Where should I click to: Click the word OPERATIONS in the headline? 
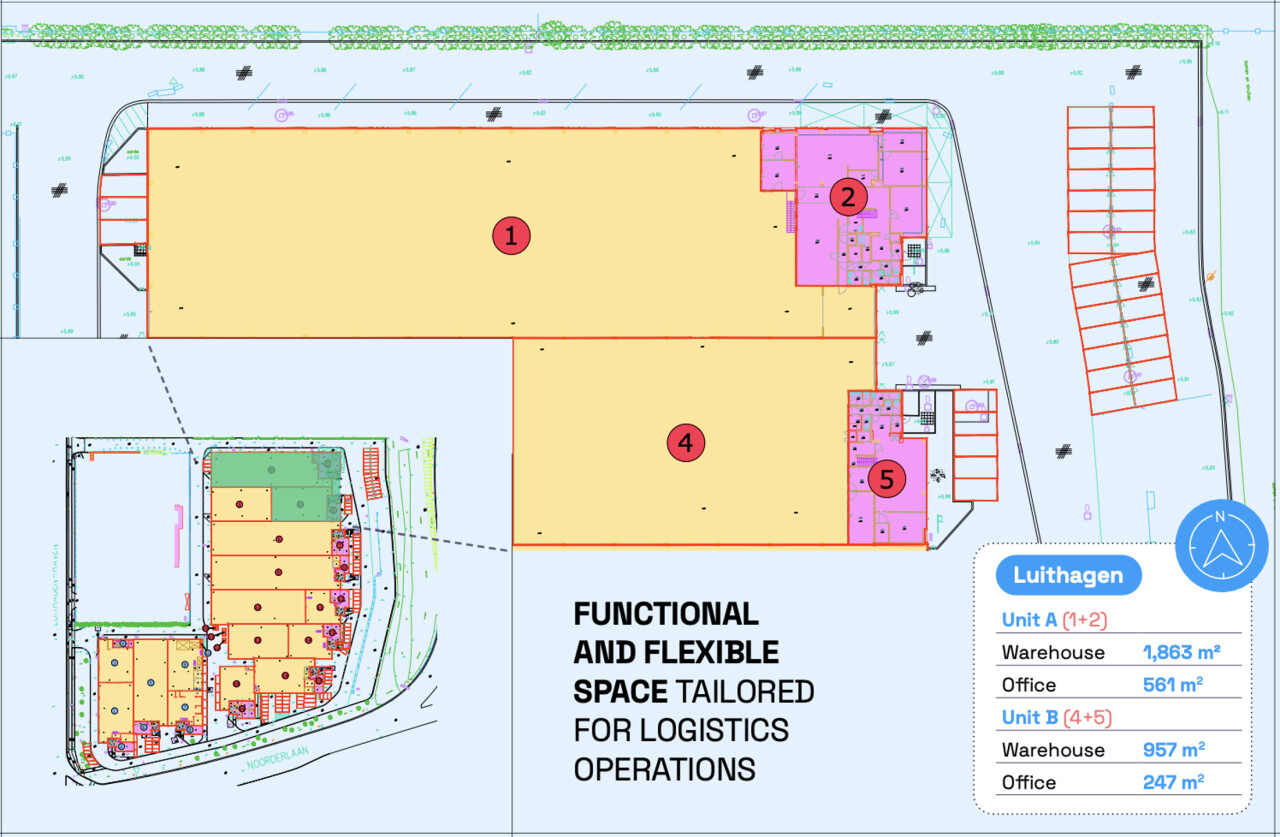[x=664, y=769]
